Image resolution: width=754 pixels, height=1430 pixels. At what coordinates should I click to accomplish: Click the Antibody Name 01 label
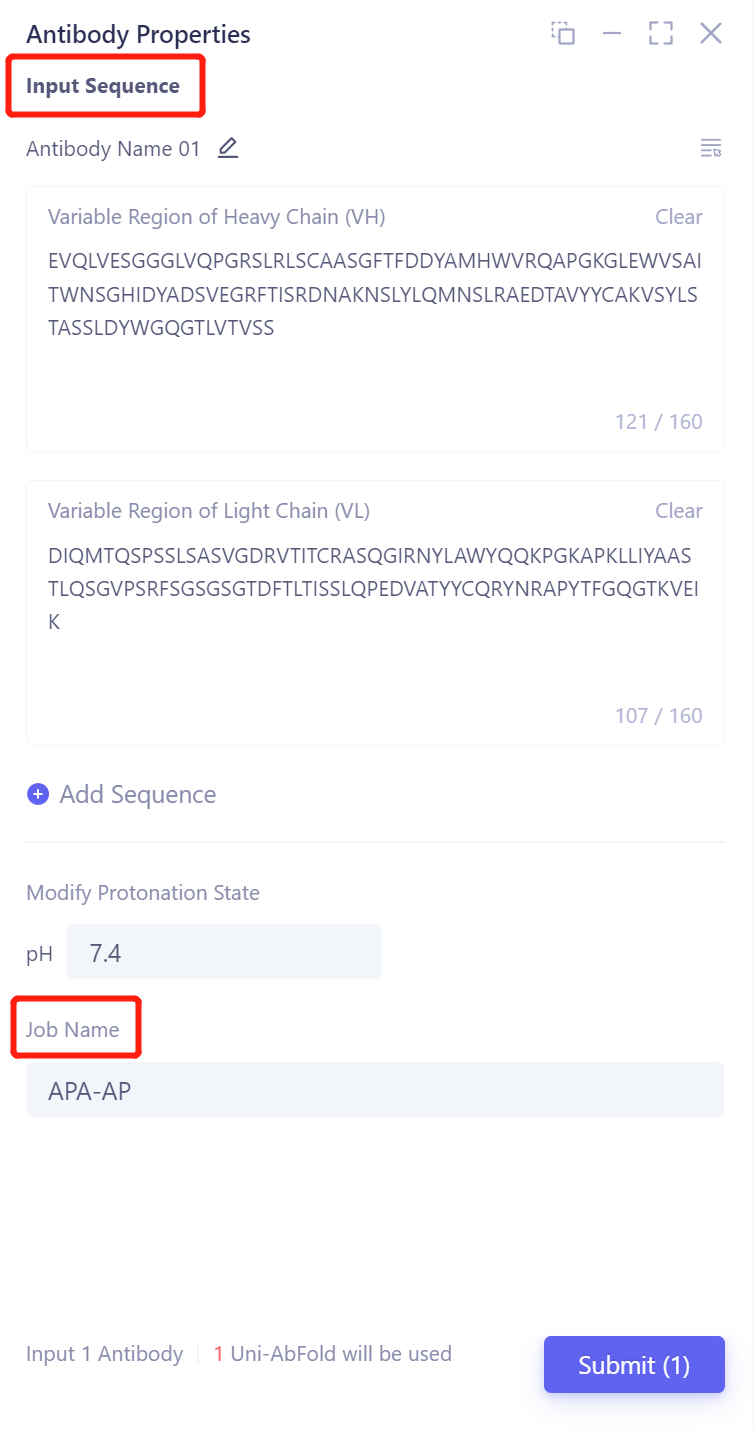pos(113,148)
